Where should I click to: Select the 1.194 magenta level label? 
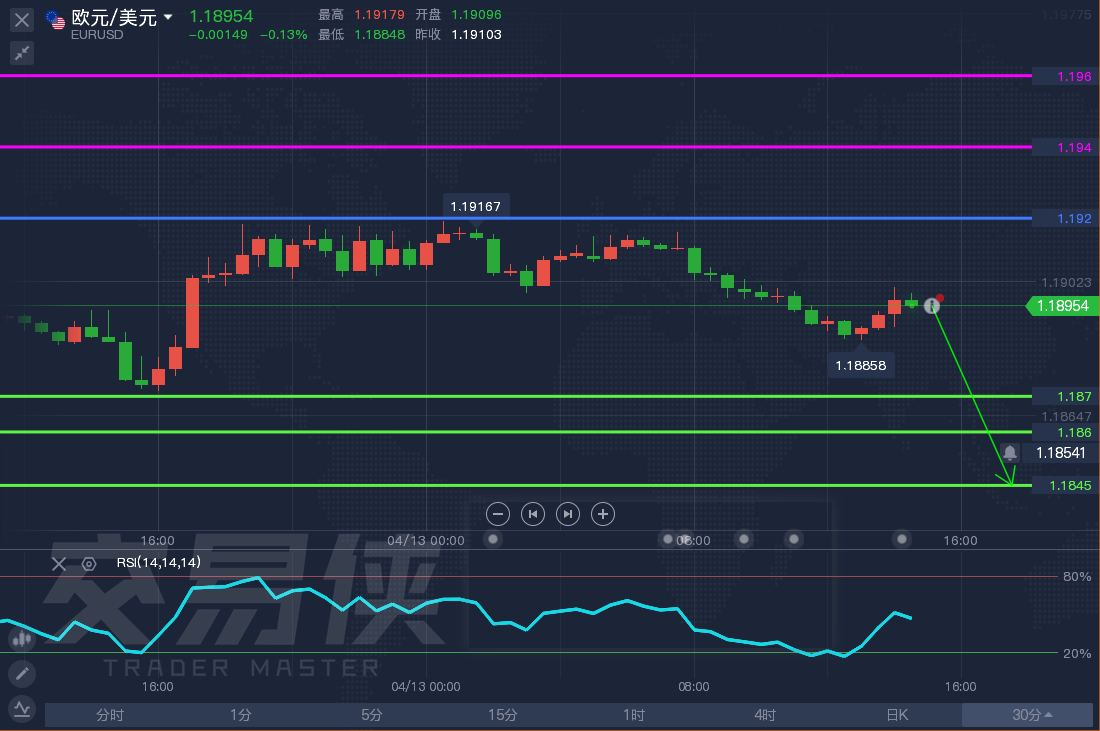pos(1064,147)
